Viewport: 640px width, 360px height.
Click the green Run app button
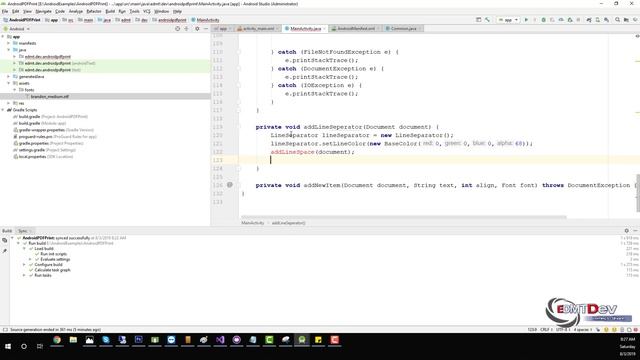[x=526, y=20]
